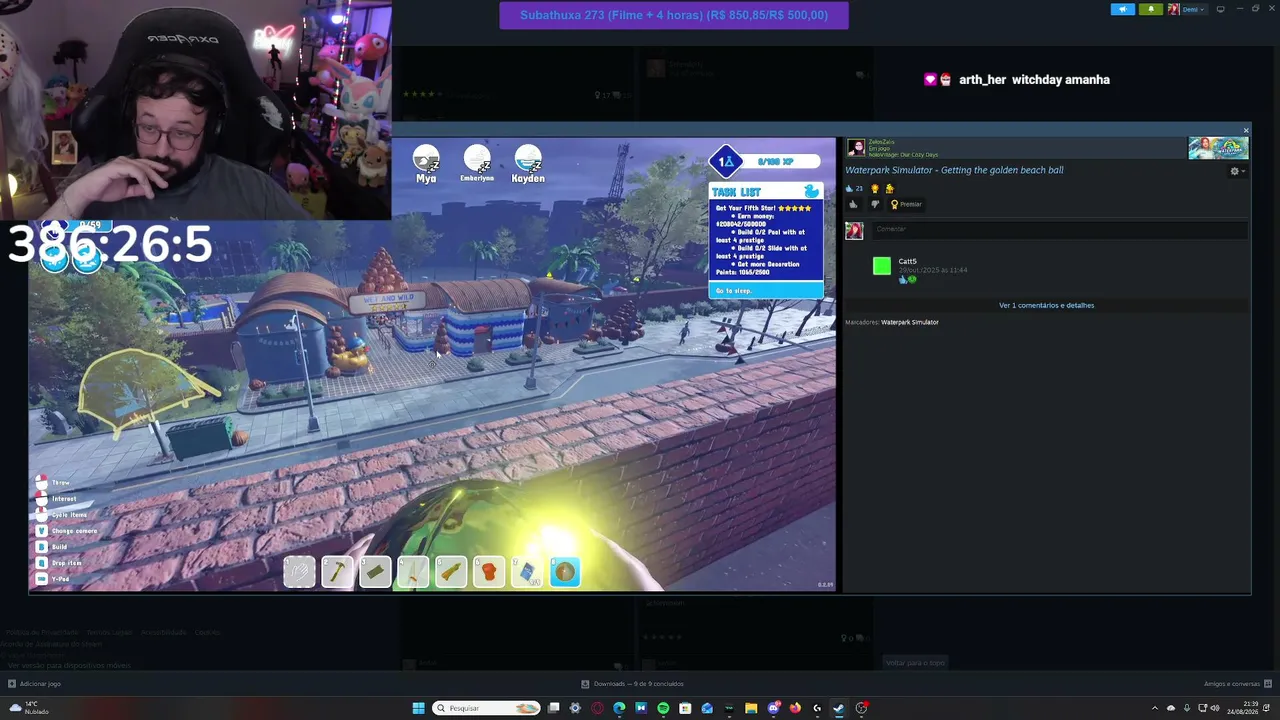The width and height of the screenshot is (1280, 720).
Task: Open commenter Catt5's profile name
Action: pyautogui.click(x=907, y=262)
